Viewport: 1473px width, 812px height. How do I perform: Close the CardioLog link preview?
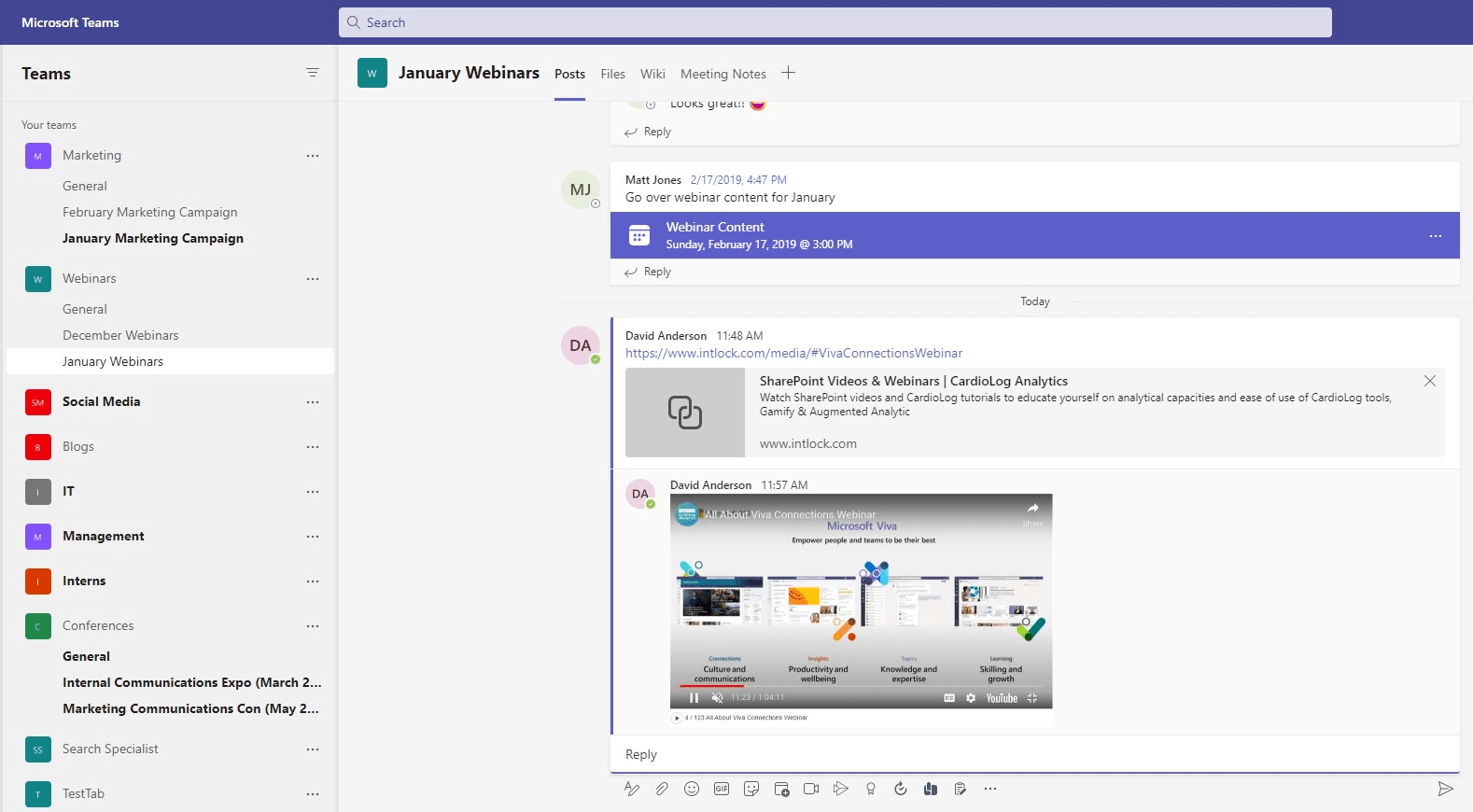pyautogui.click(x=1429, y=381)
